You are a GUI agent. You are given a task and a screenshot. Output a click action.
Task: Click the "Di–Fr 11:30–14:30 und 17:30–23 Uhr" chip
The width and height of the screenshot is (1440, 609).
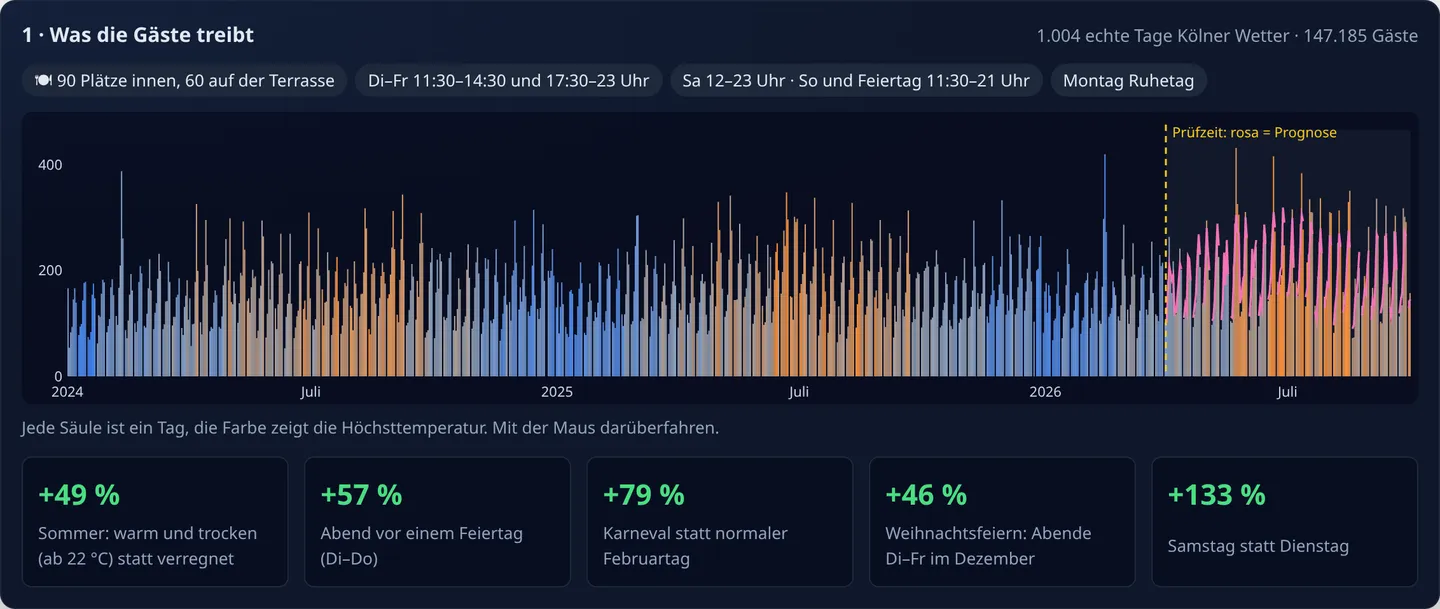(509, 81)
